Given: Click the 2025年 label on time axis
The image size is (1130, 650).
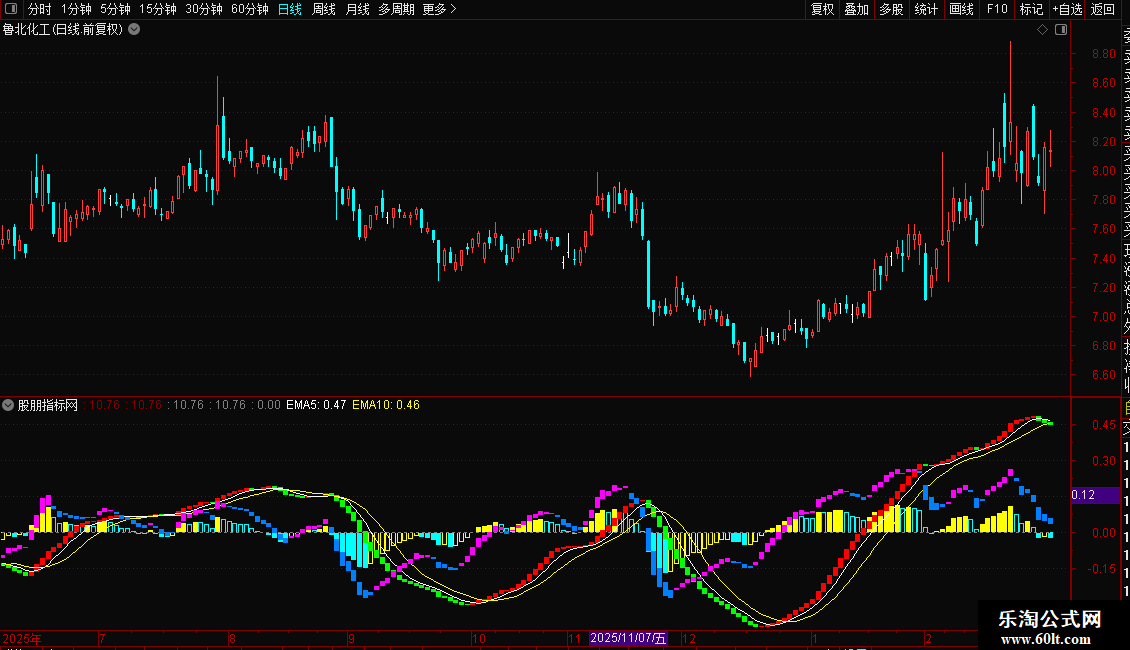Looking at the screenshot, I should pyautogui.click(x=22, y=638).
